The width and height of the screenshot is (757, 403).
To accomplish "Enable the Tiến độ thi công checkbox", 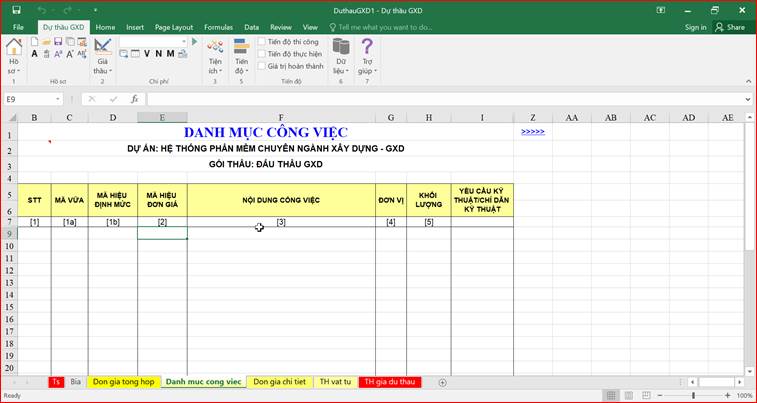I will [x=262, y=42].
